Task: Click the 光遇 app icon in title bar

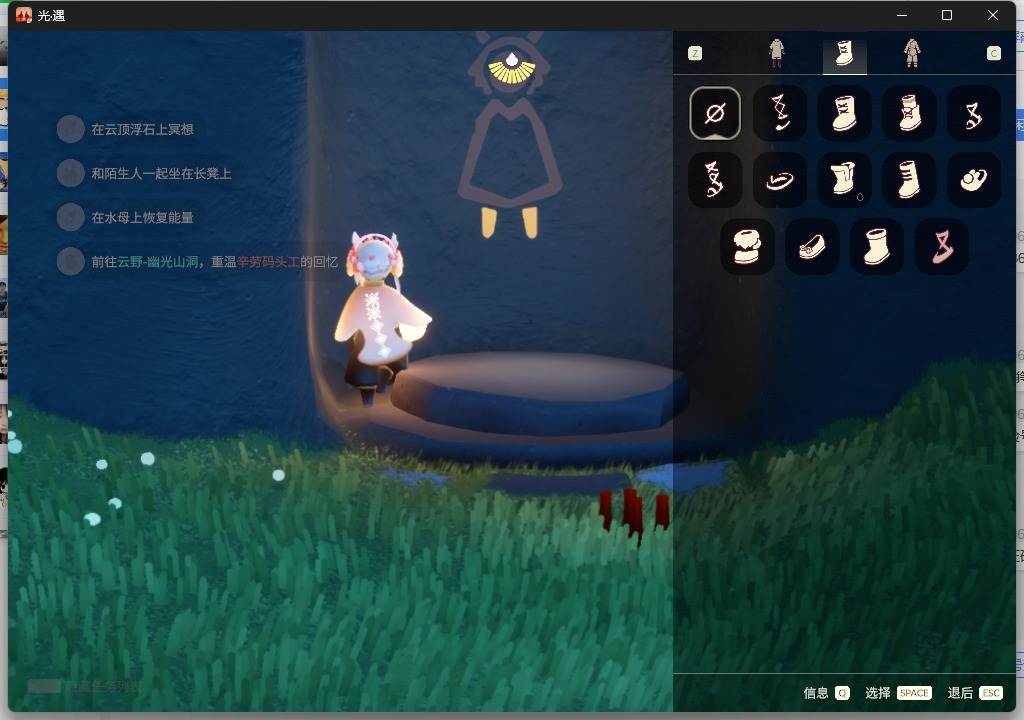Action: click(24, 15)
